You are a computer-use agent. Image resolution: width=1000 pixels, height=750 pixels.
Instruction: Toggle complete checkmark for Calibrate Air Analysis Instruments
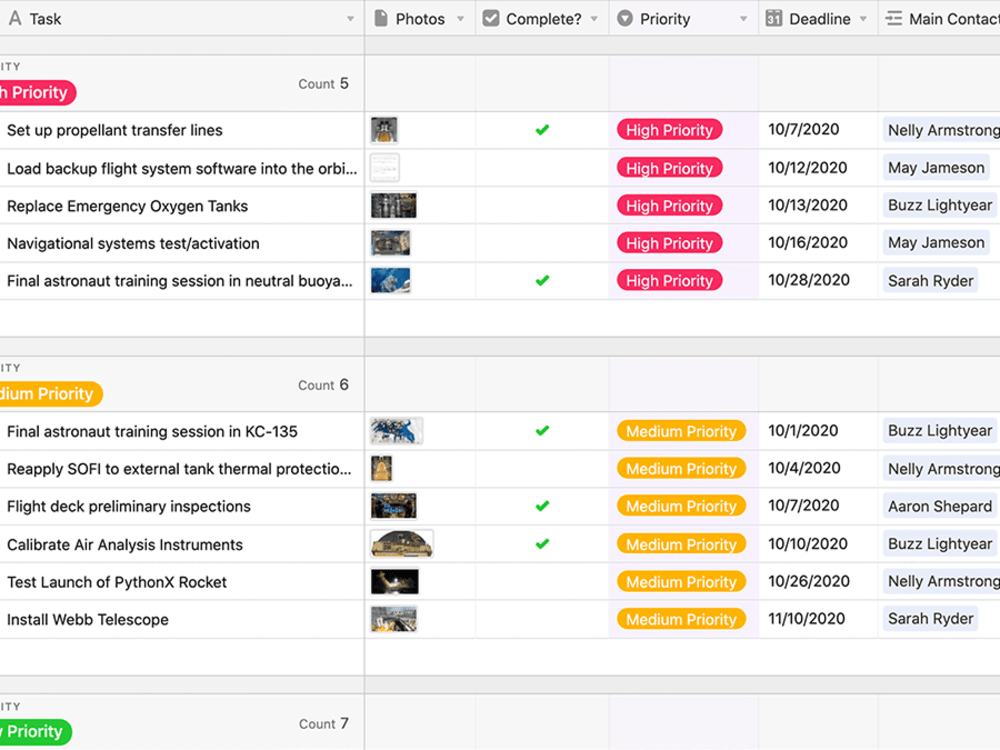point(542,544)
